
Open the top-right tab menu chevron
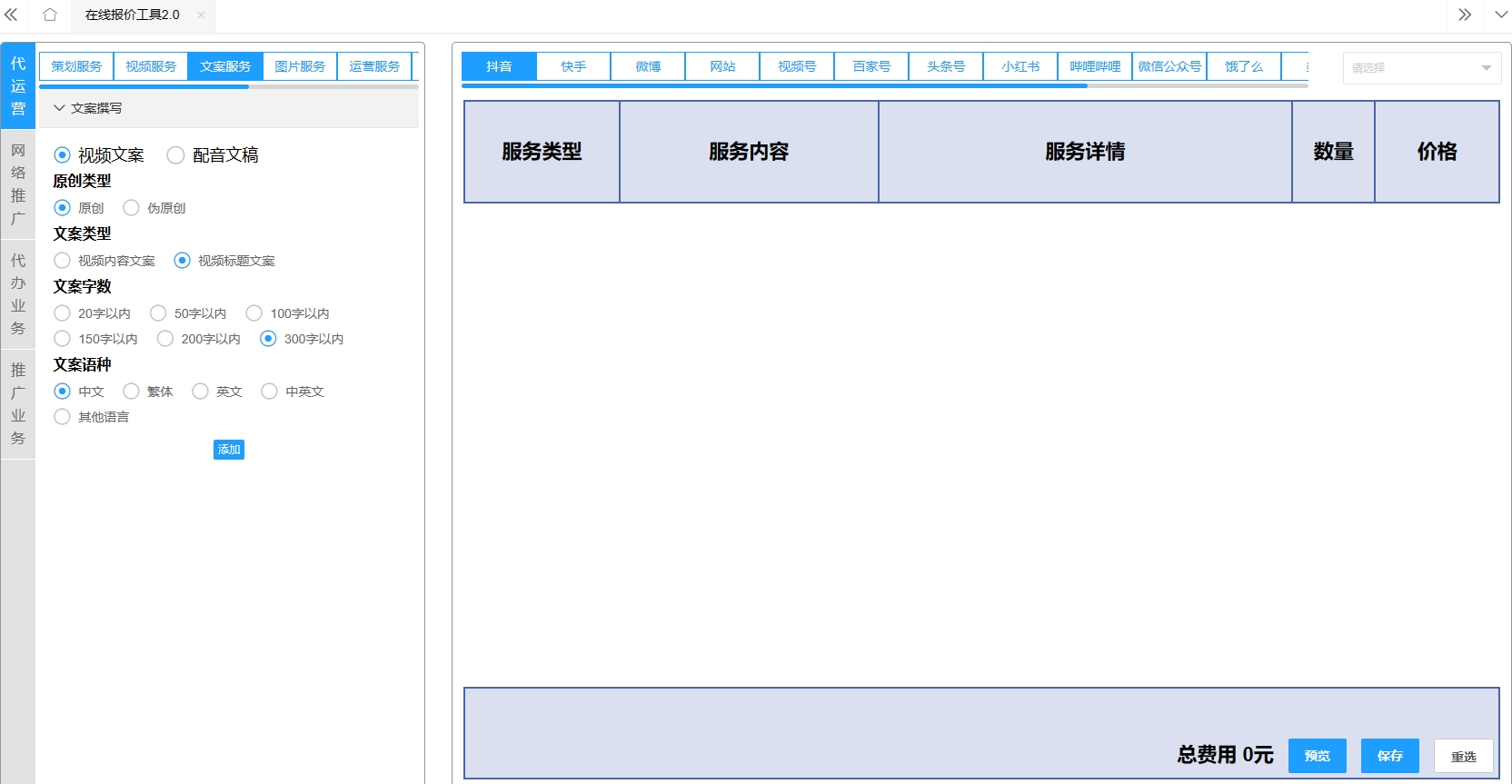(x=1501, y=15)
